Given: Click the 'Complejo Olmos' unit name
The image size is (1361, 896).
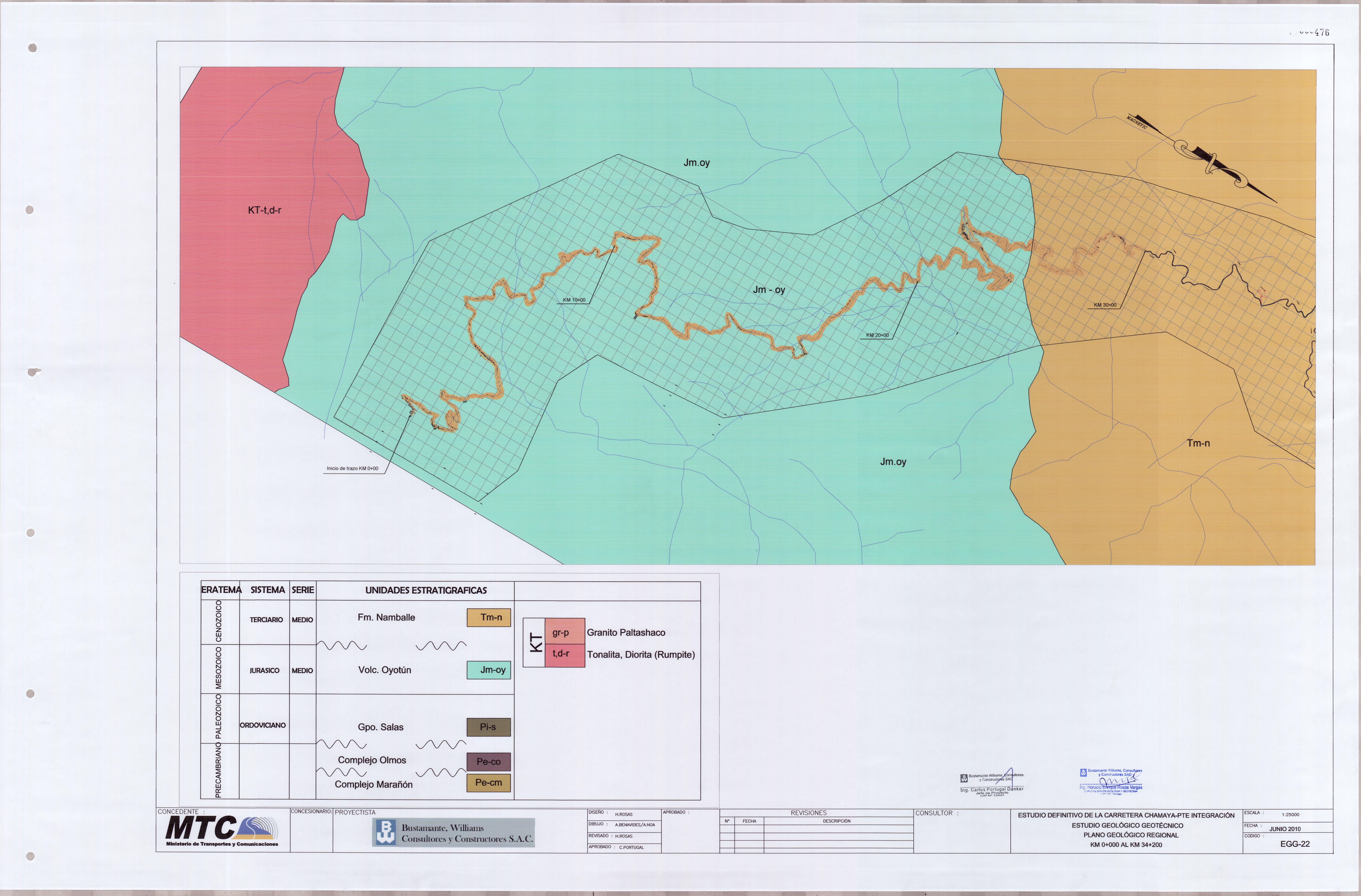Looking at the screenshot, I should (x=372, y=760).
